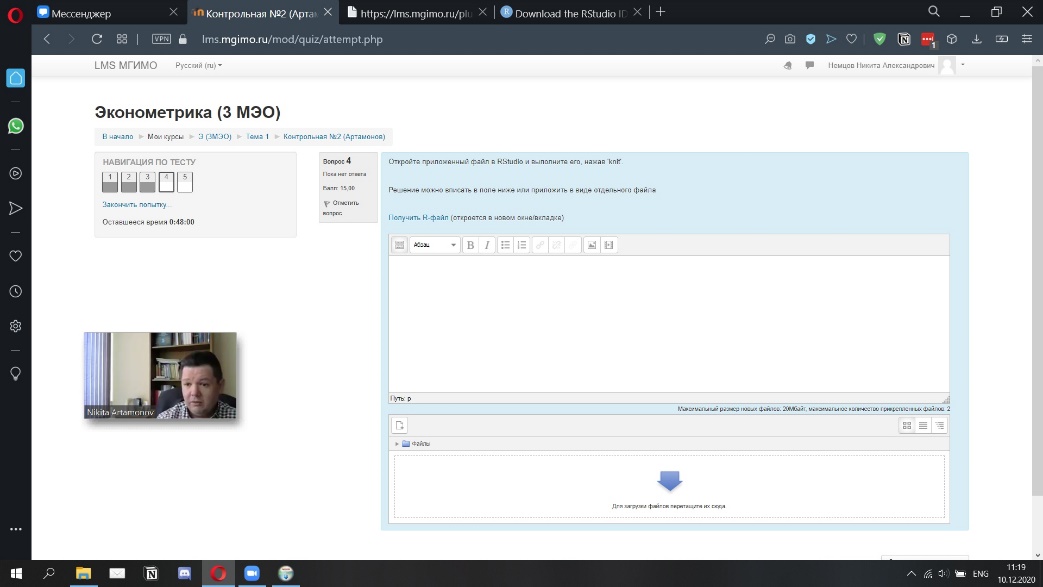Screen dimensions: 1043x587
Task: Click the 'Получить R-файл' link
Action: pos(418,217)
